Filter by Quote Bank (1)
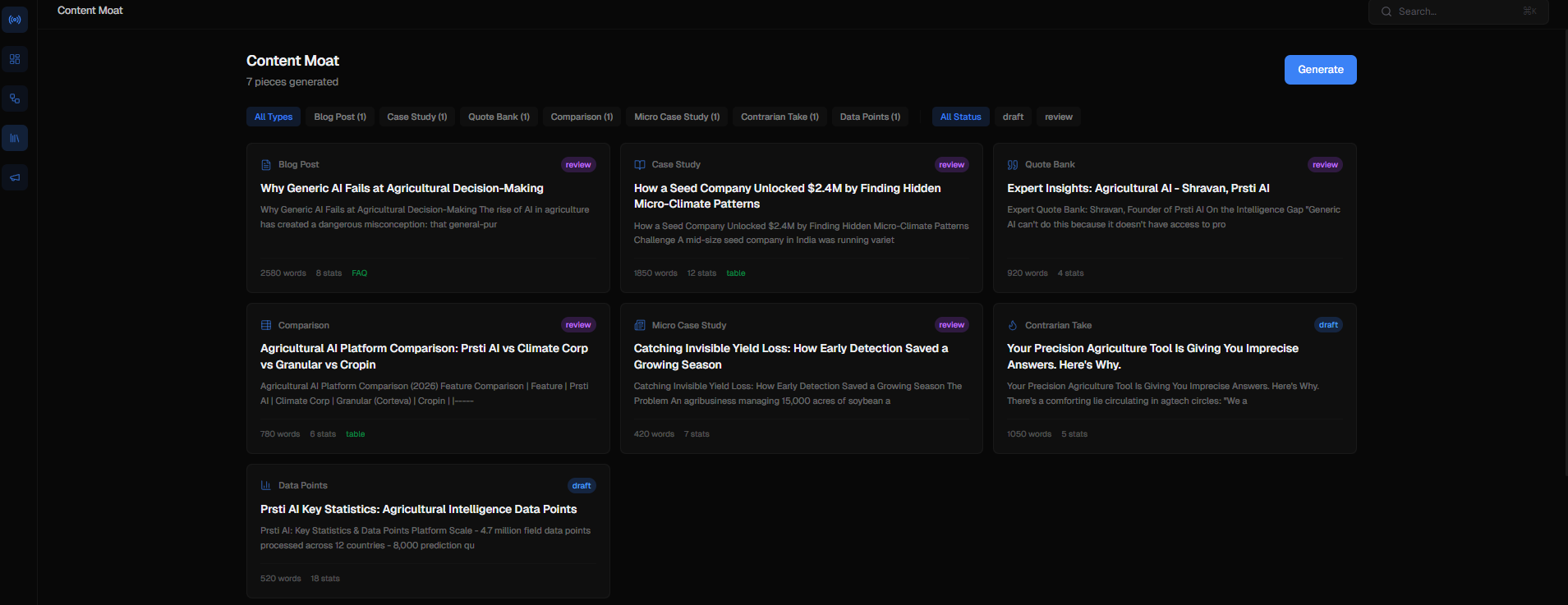The width and height of the screenshot is (1568, 605). click(499, 117)
